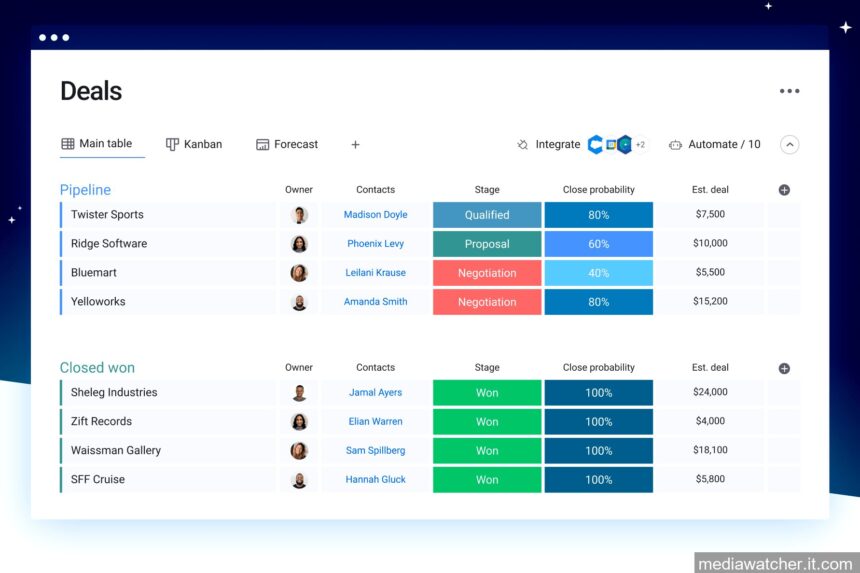
Task: Click owner avatar for Bluemart
Action: point(299,273)
